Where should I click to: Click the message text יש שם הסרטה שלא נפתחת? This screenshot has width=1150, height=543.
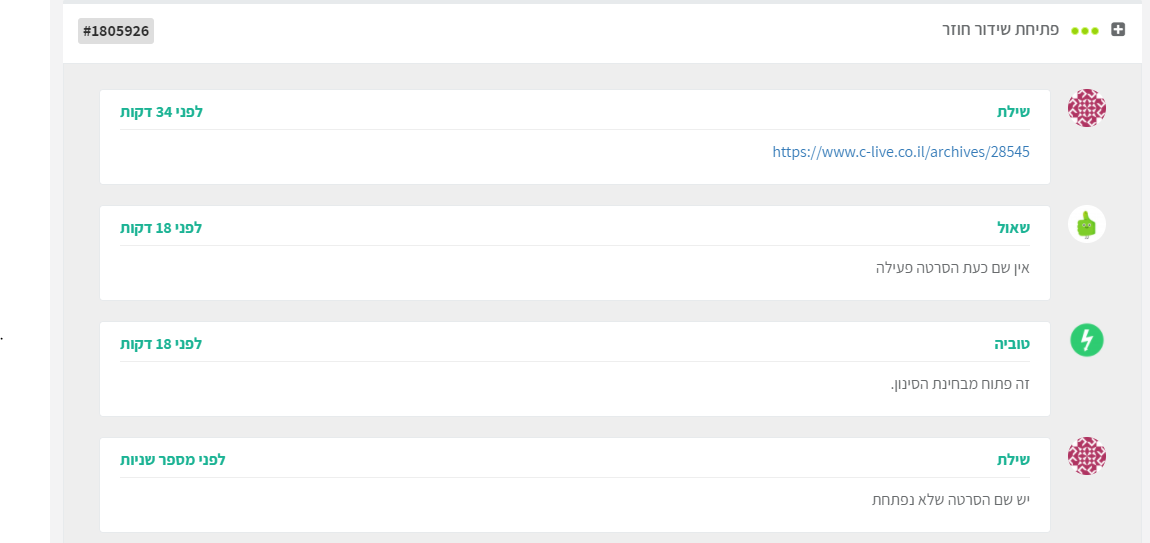click(x=950, y=500)
